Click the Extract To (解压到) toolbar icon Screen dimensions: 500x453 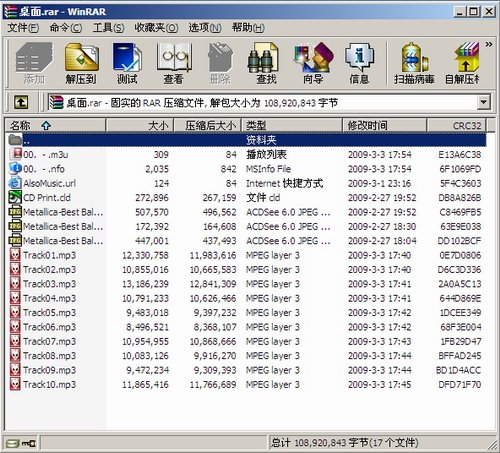[x=82, y=57]
